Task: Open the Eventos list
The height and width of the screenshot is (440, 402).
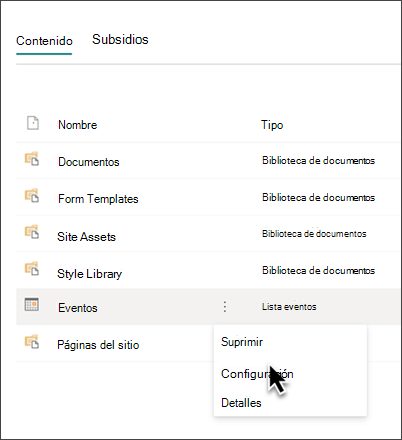Action: 78,308
